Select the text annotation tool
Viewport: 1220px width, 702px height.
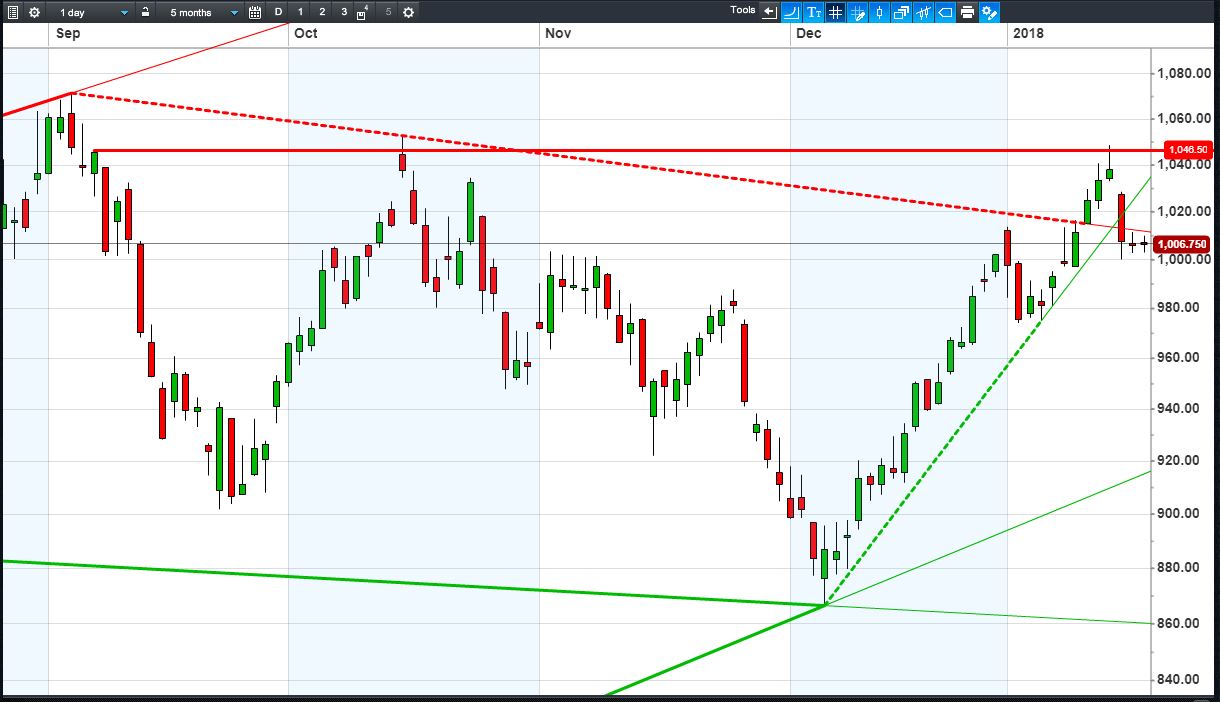click(814, 12)
